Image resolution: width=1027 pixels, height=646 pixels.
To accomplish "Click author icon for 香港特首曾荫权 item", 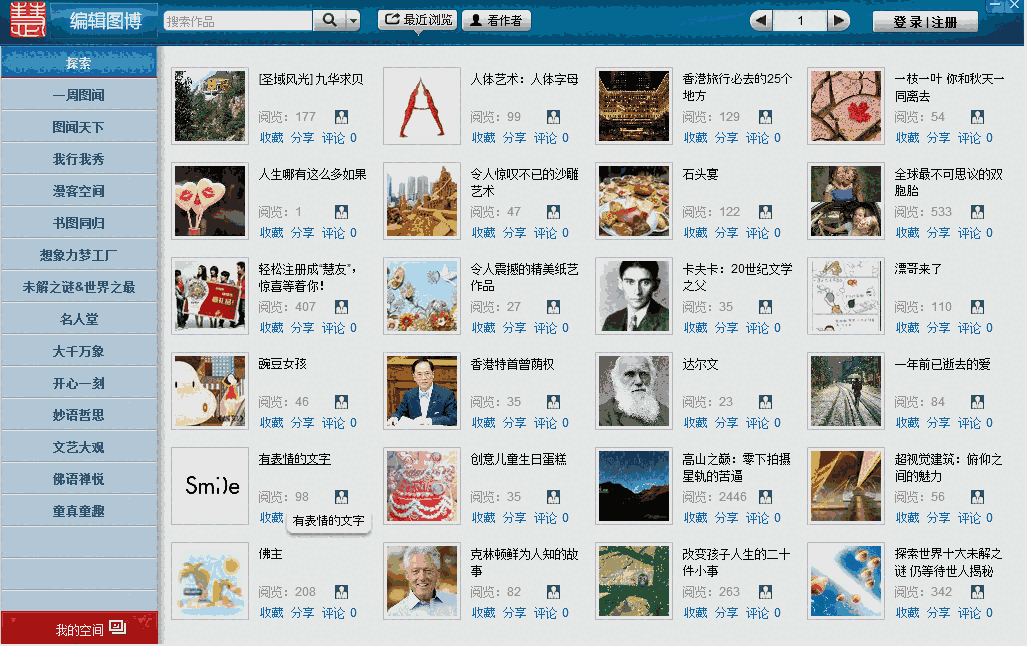I will (x=553, y=402).
